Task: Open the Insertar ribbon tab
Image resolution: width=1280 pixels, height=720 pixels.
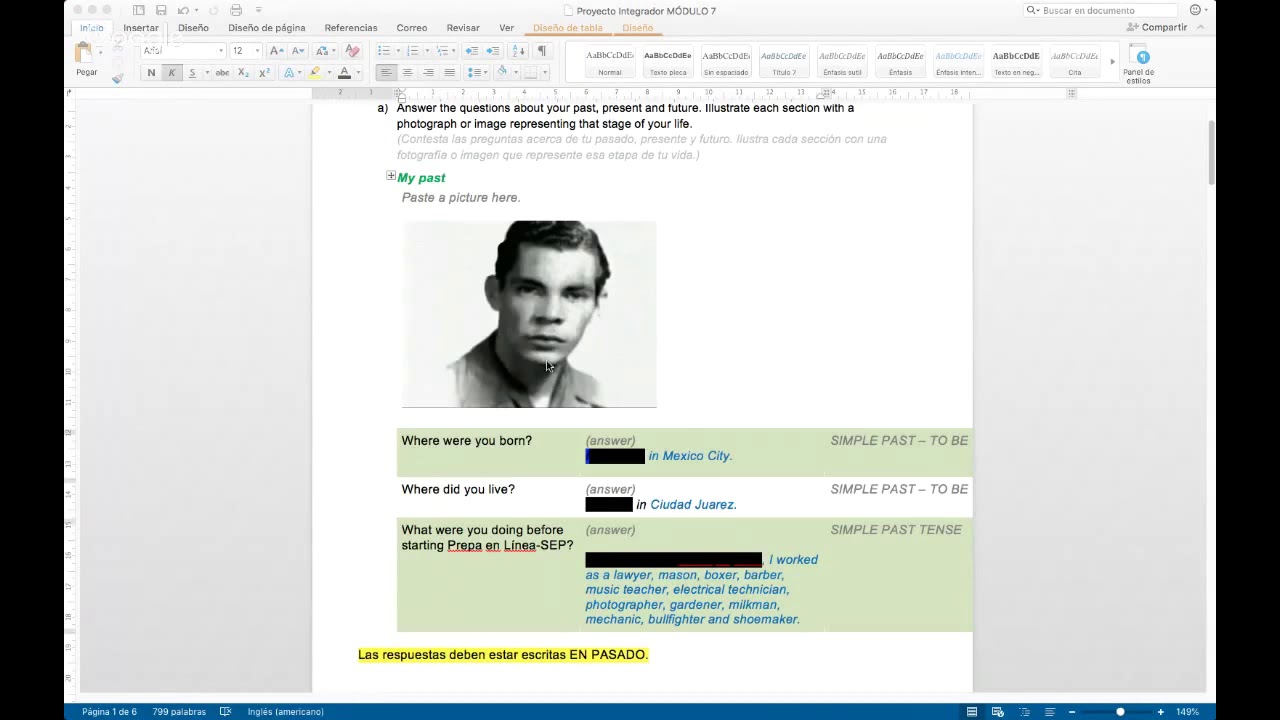Action: coord(141,28)
